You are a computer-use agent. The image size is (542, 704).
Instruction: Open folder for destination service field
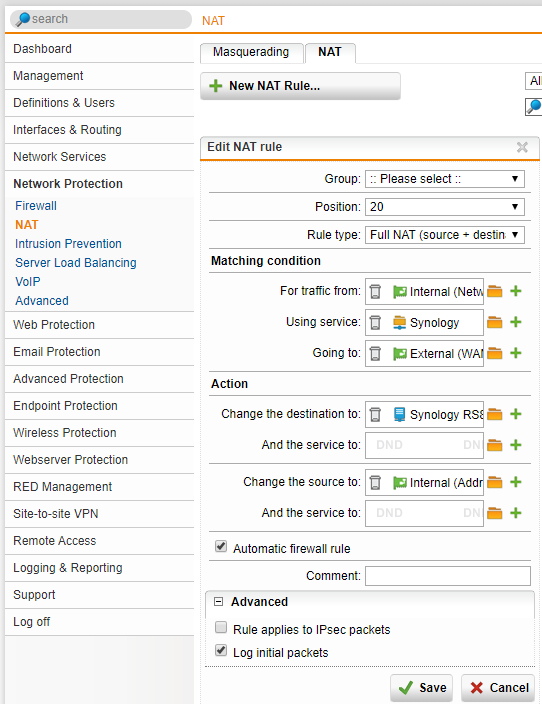tap(494, 445)
